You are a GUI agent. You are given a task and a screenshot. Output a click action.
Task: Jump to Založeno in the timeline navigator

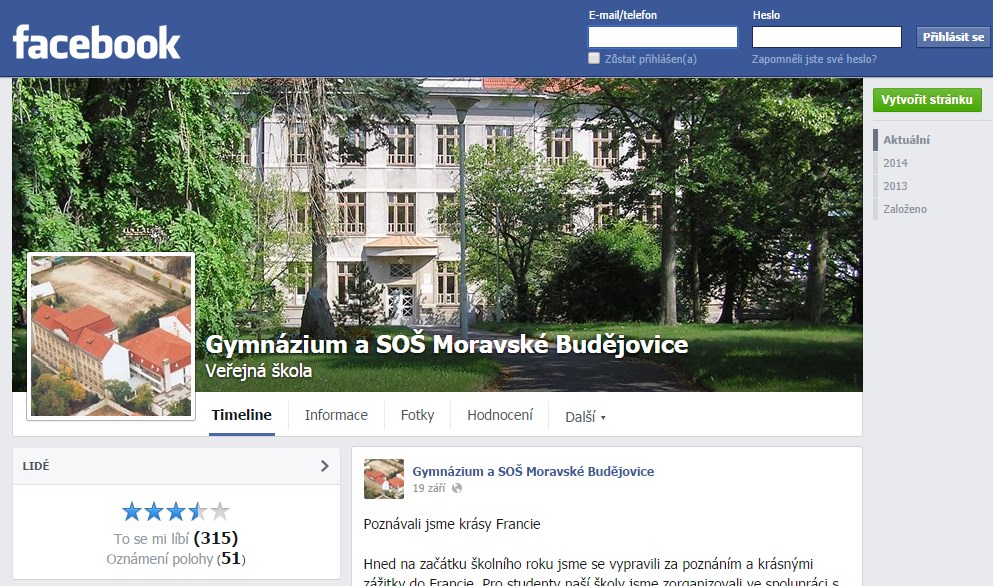pos(905,208)
